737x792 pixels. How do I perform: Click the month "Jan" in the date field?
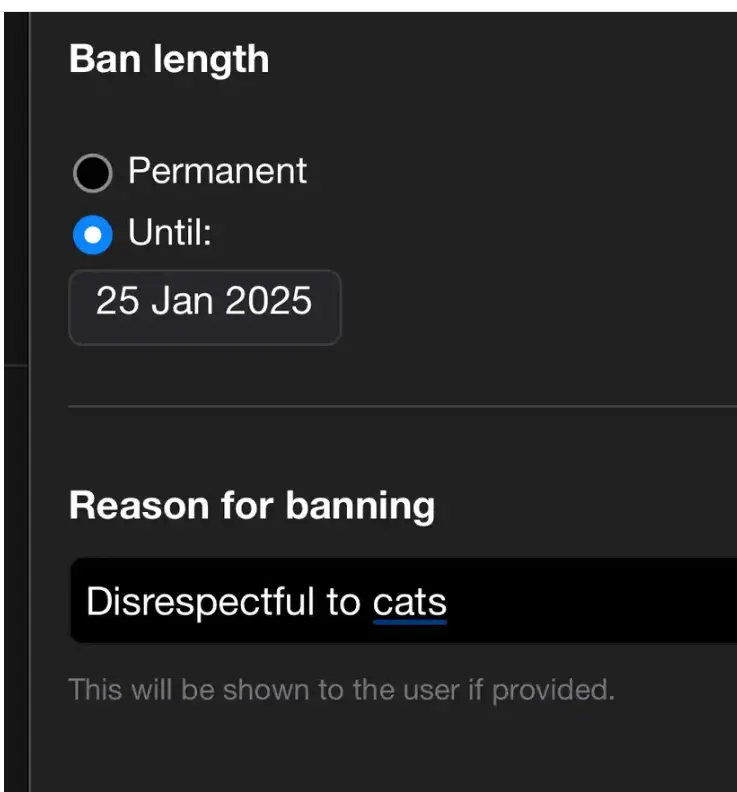(177, 302)
